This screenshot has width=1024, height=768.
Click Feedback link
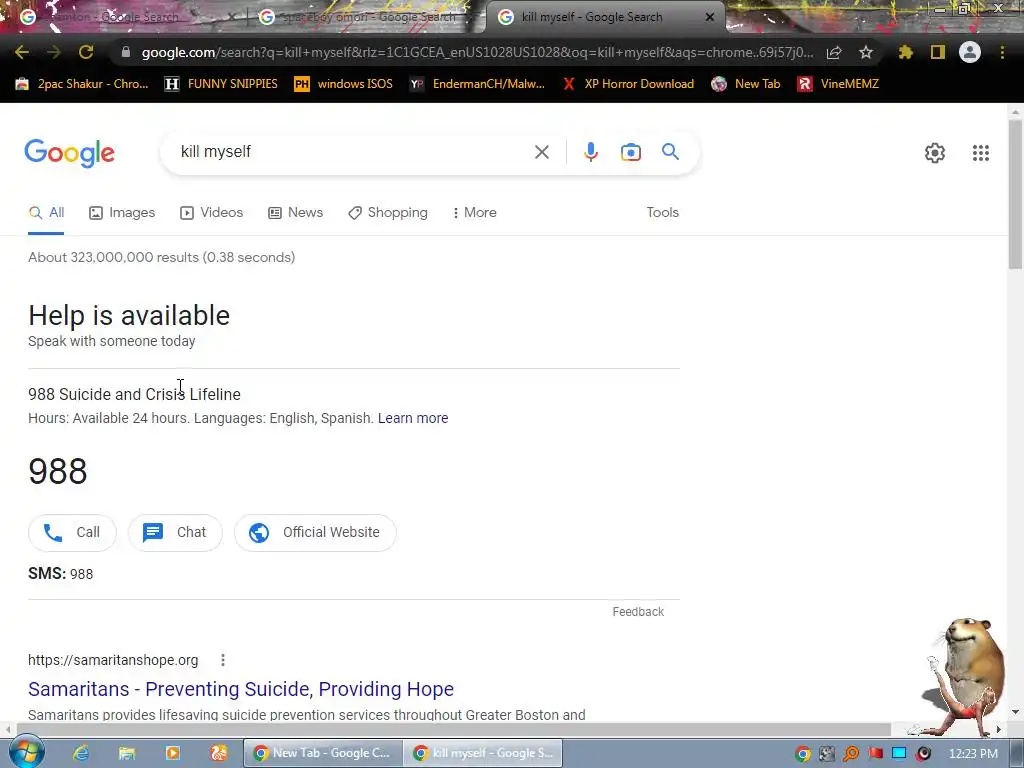(x=638, y=612)
